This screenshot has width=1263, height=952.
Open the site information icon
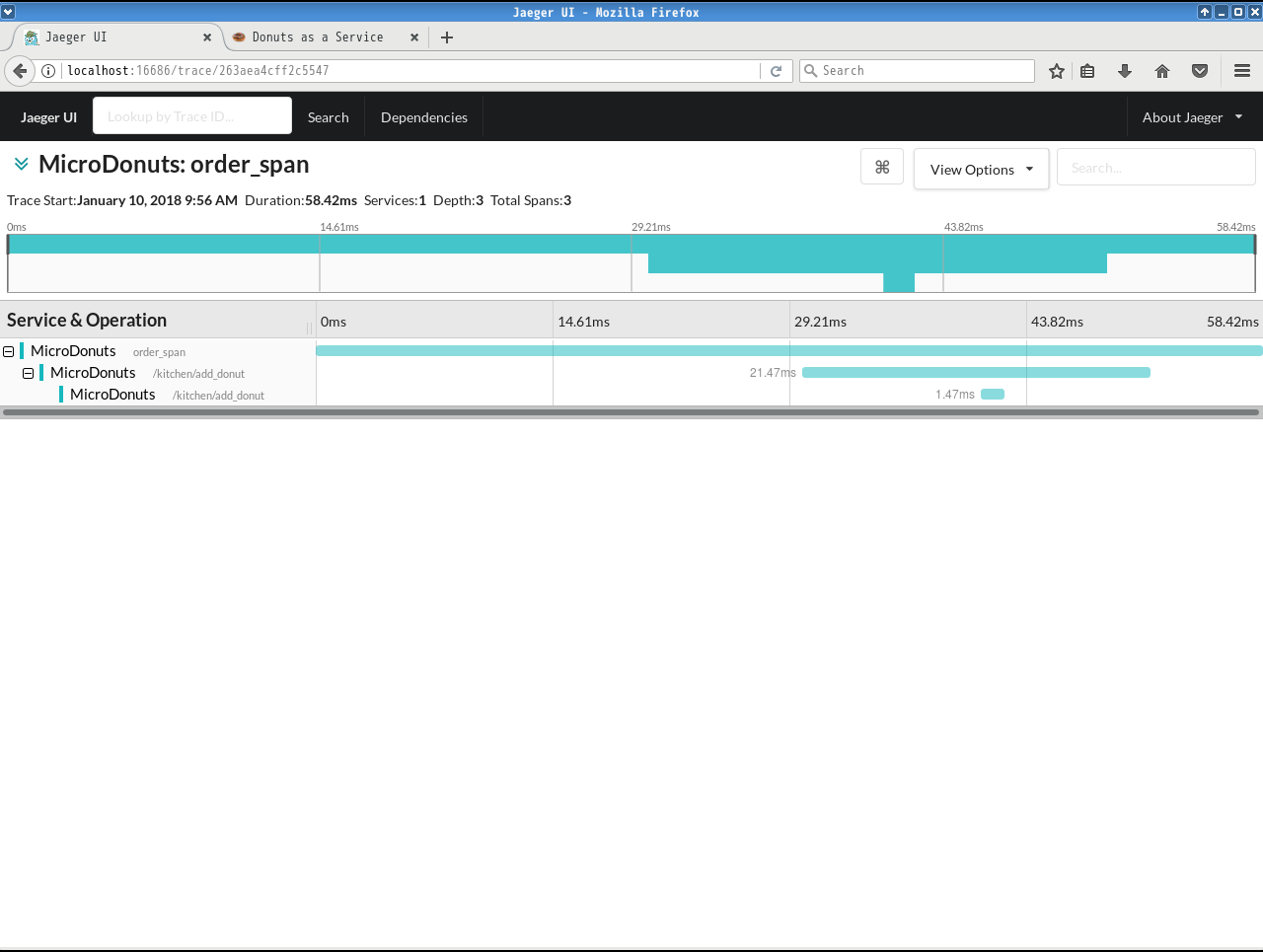(x=47, y=71)
